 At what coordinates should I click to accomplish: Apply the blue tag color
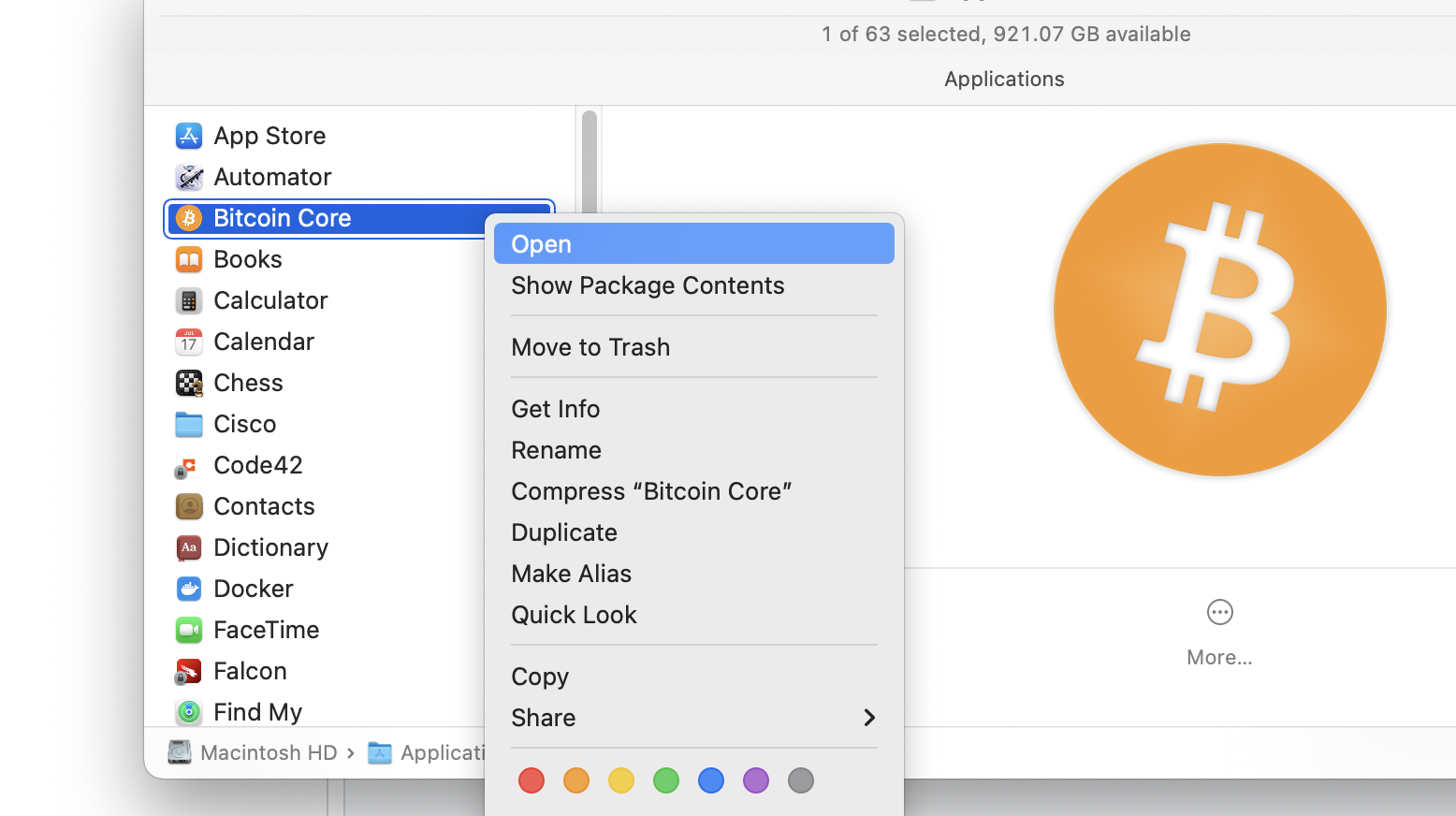pos(711,780)
